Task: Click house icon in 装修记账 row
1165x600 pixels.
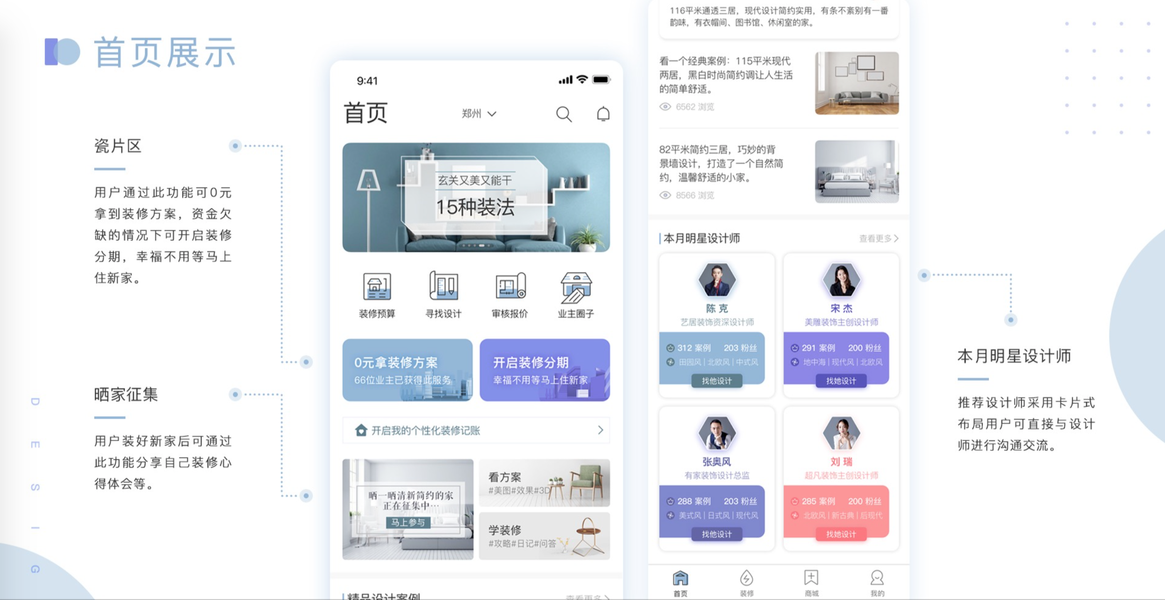Action: coord(361,430)
